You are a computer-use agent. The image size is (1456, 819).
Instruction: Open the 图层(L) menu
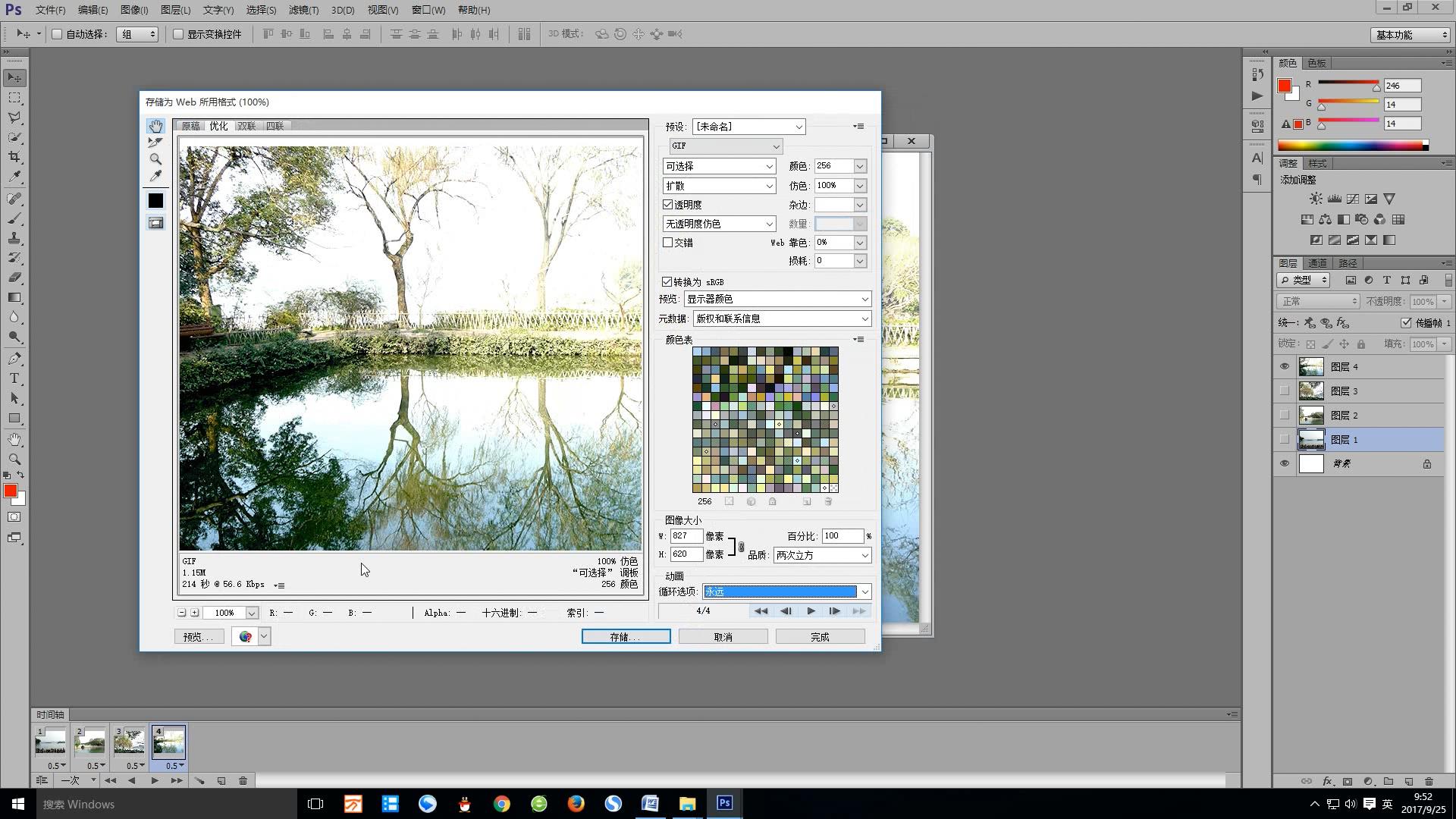[x=175, y=10]
